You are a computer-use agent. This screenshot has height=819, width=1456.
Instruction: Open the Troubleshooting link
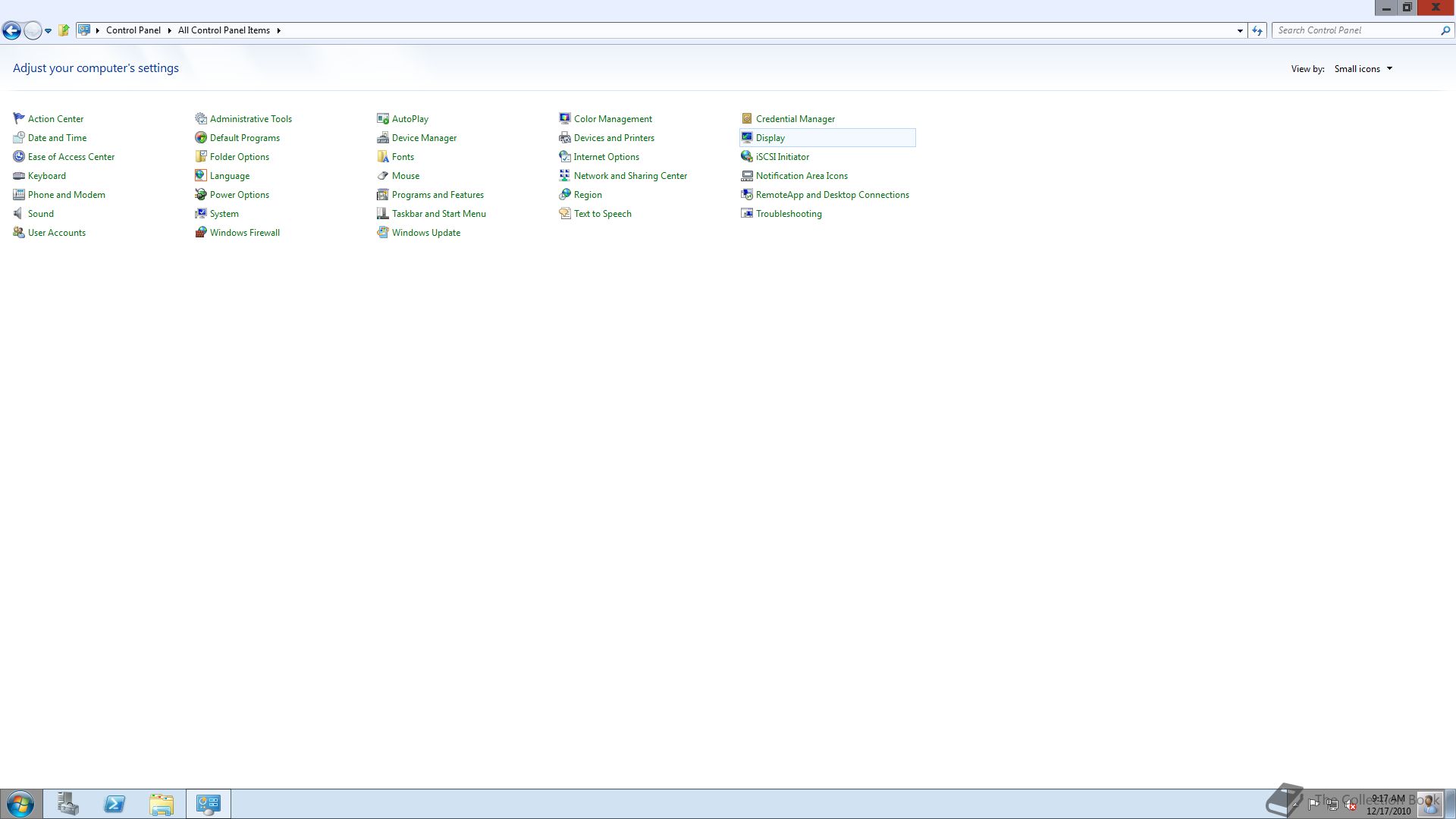[x=789, y=214]
